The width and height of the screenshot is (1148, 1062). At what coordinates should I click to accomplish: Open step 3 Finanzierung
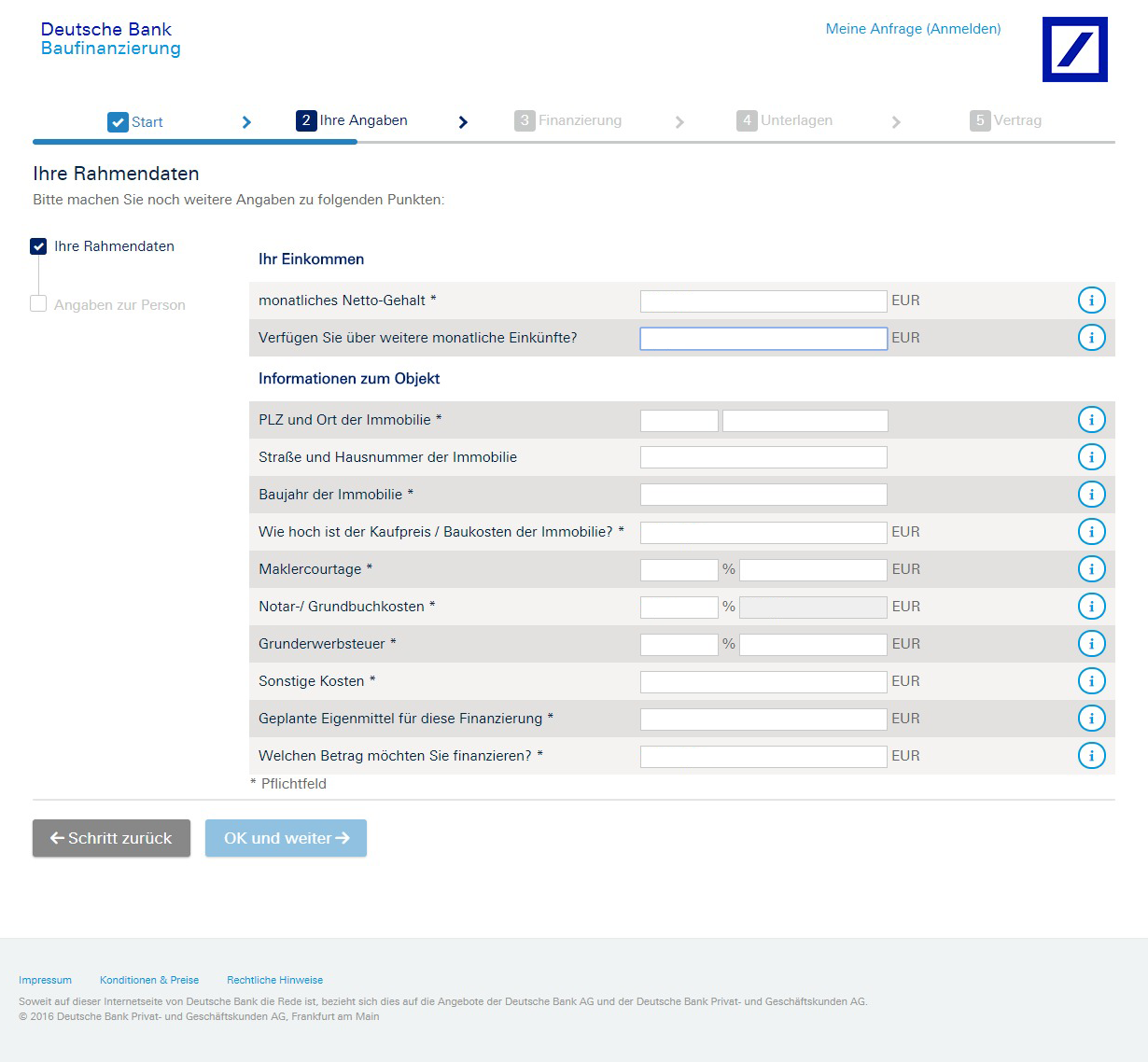(568, 120)
